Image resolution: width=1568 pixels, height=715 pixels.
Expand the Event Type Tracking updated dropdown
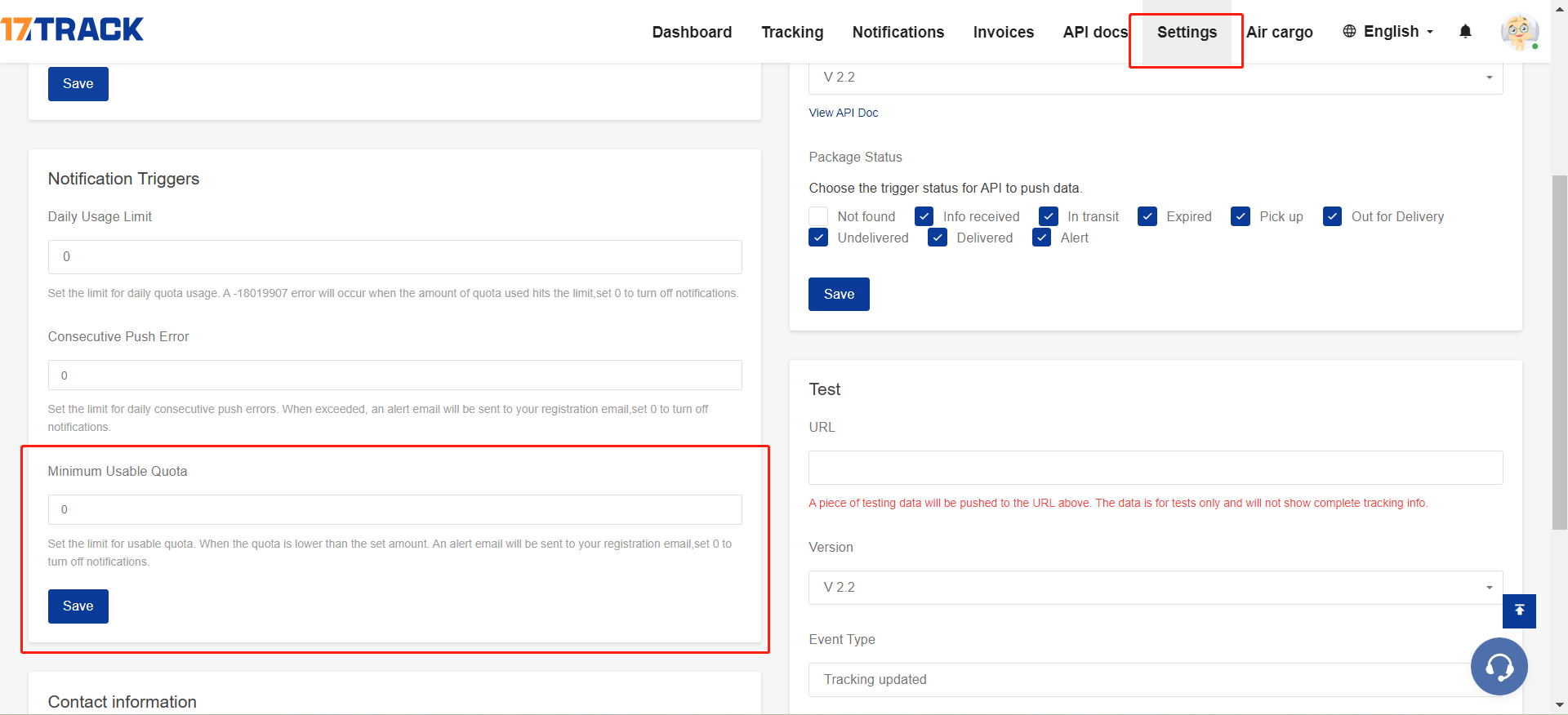pos(1143,679)
